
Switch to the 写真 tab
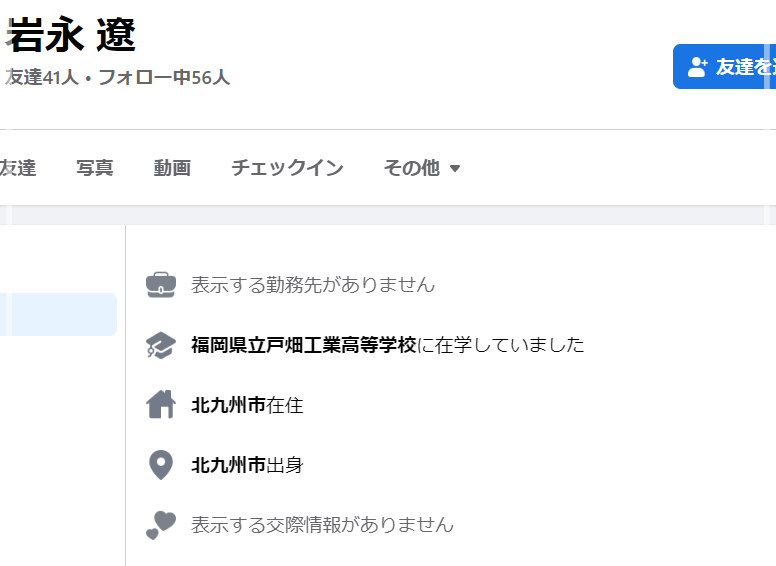95,168
